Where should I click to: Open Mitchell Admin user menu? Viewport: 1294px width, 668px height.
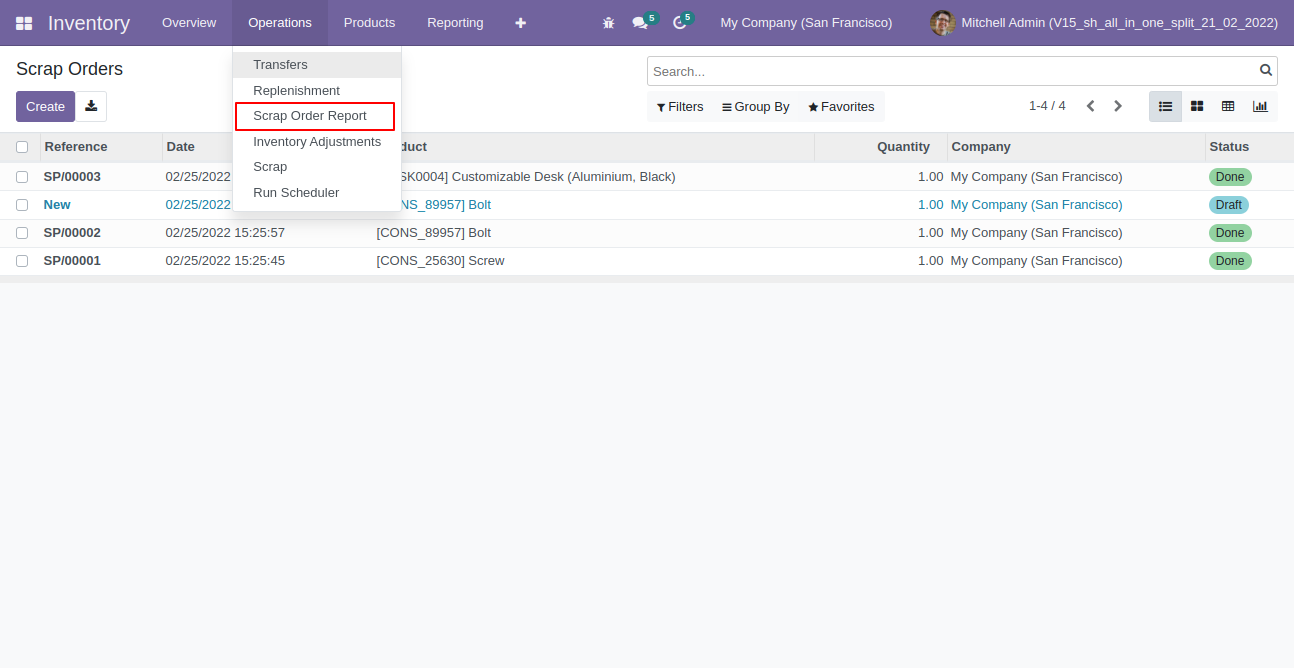click(1104, 23)
